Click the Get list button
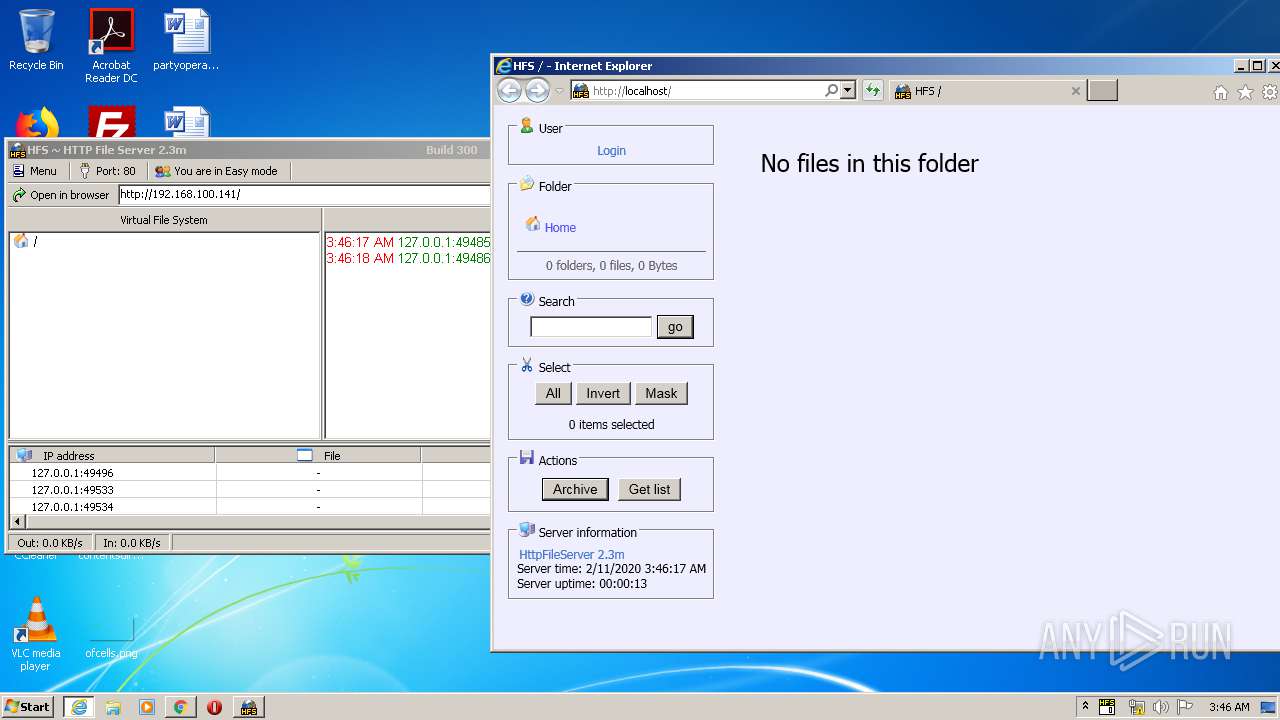The width and height of the screenshot is (1280, 720). (649, 489)
